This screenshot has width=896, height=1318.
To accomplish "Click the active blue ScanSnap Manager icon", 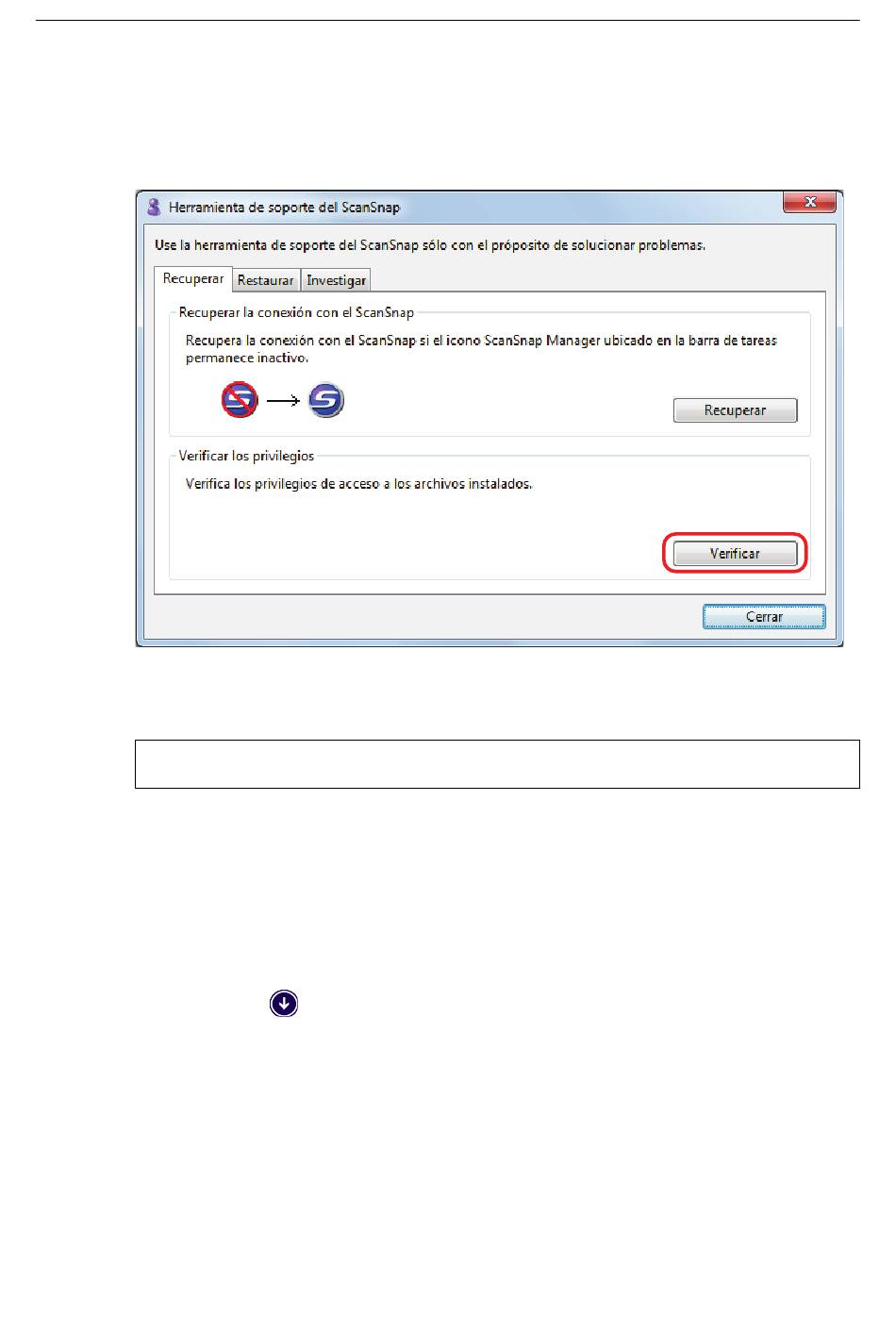I will click(x=326, y=400).
